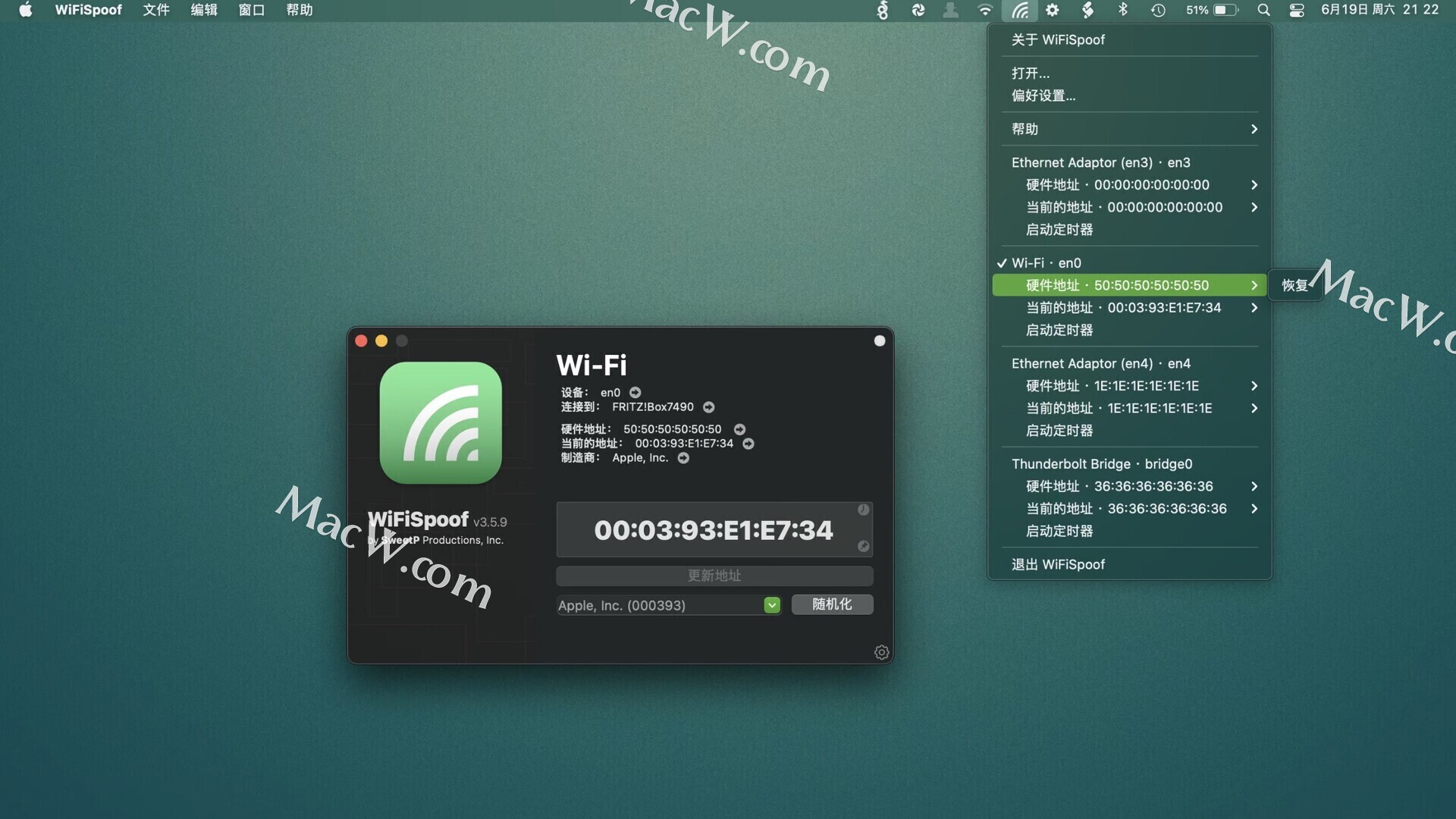This screenshot has width=1456, height=819.
Task: Open the WiFiSpoof application menu
Action: pyautogui.click(x=88, y=10)
